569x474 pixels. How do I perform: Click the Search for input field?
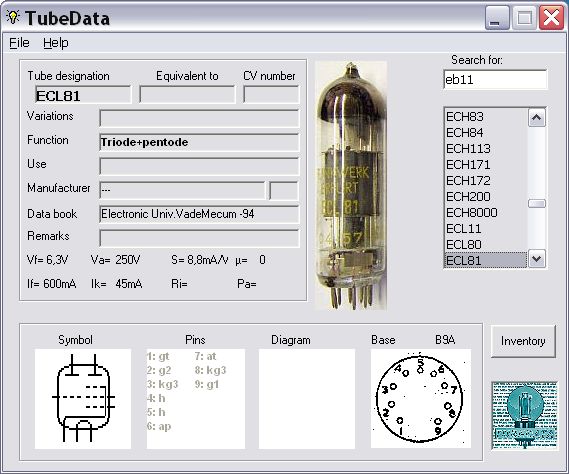point(495,79)
